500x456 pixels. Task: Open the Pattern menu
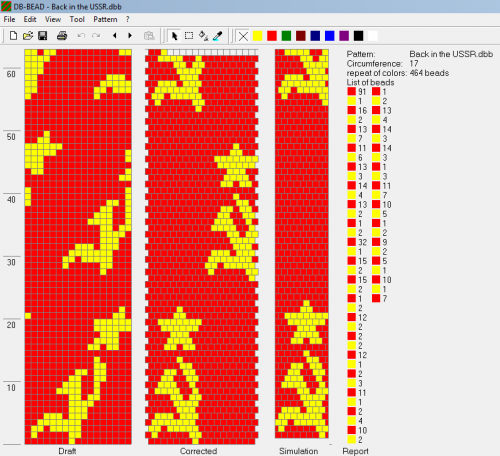(x=105, y=19)
